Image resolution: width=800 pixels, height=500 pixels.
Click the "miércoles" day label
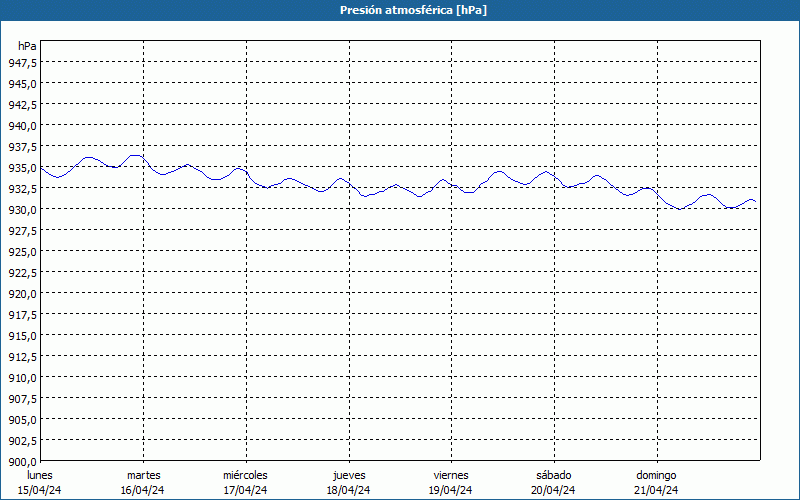click(x=245, y=474)
